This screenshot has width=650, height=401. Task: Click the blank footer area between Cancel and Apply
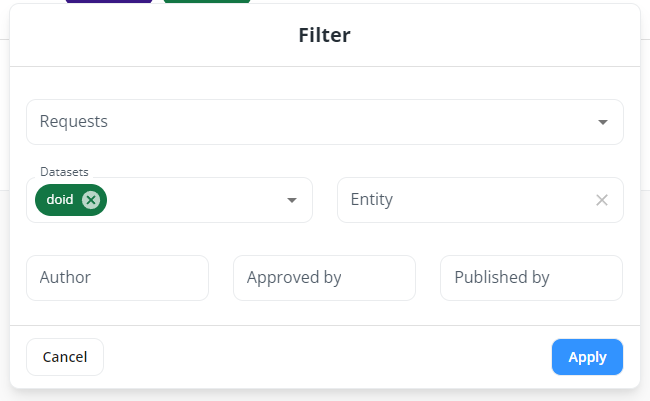click(324, 357)
